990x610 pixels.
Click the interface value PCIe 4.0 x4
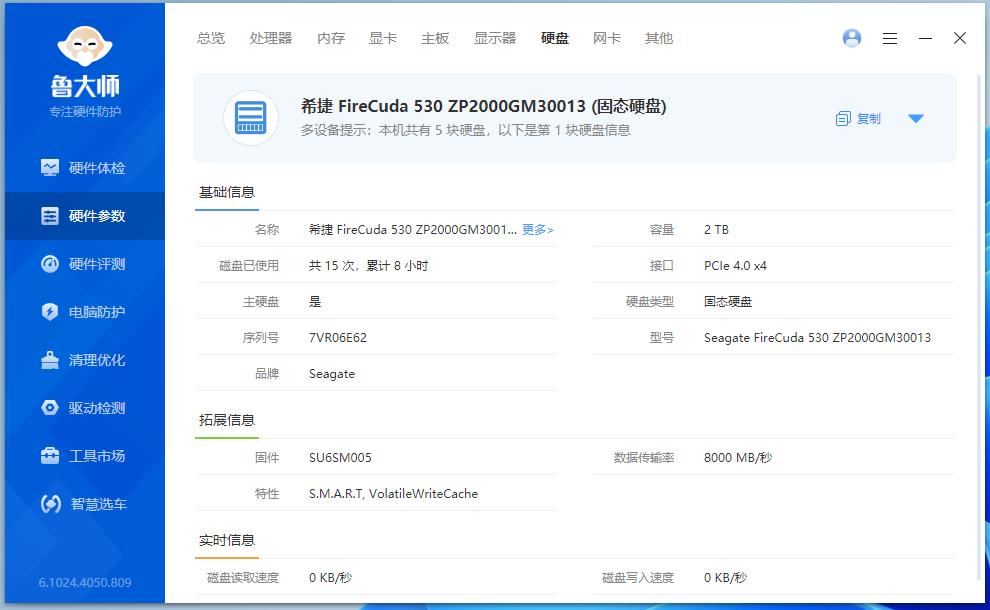(736, 266)
